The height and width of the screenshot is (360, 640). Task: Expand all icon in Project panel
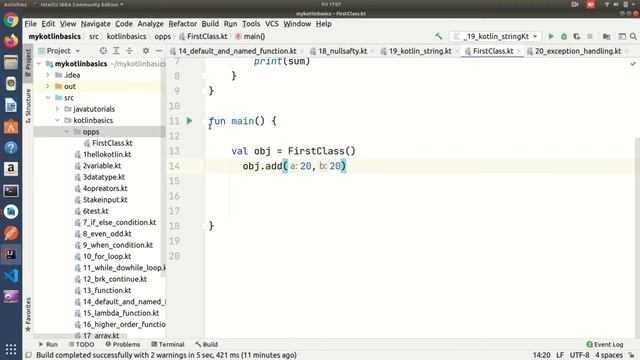(x=116, y=51)
